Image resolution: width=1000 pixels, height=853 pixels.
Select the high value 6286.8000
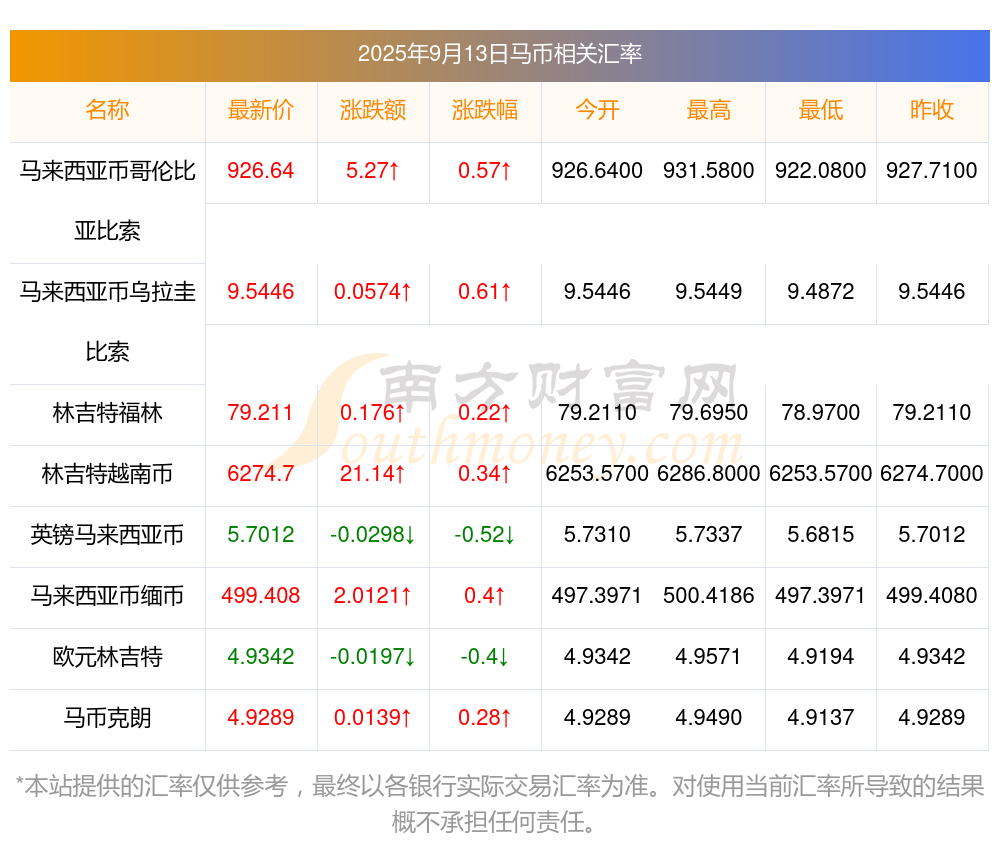(709, 474)
